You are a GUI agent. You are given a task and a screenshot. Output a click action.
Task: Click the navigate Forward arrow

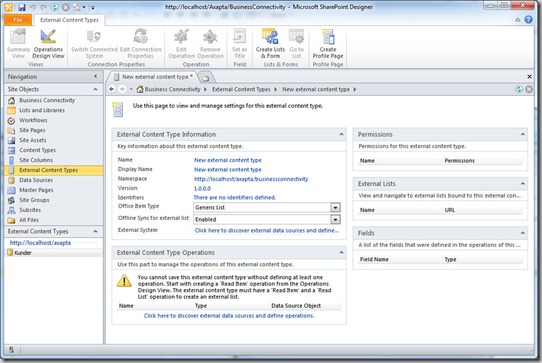pyautogui.click(x=122, y=89)
